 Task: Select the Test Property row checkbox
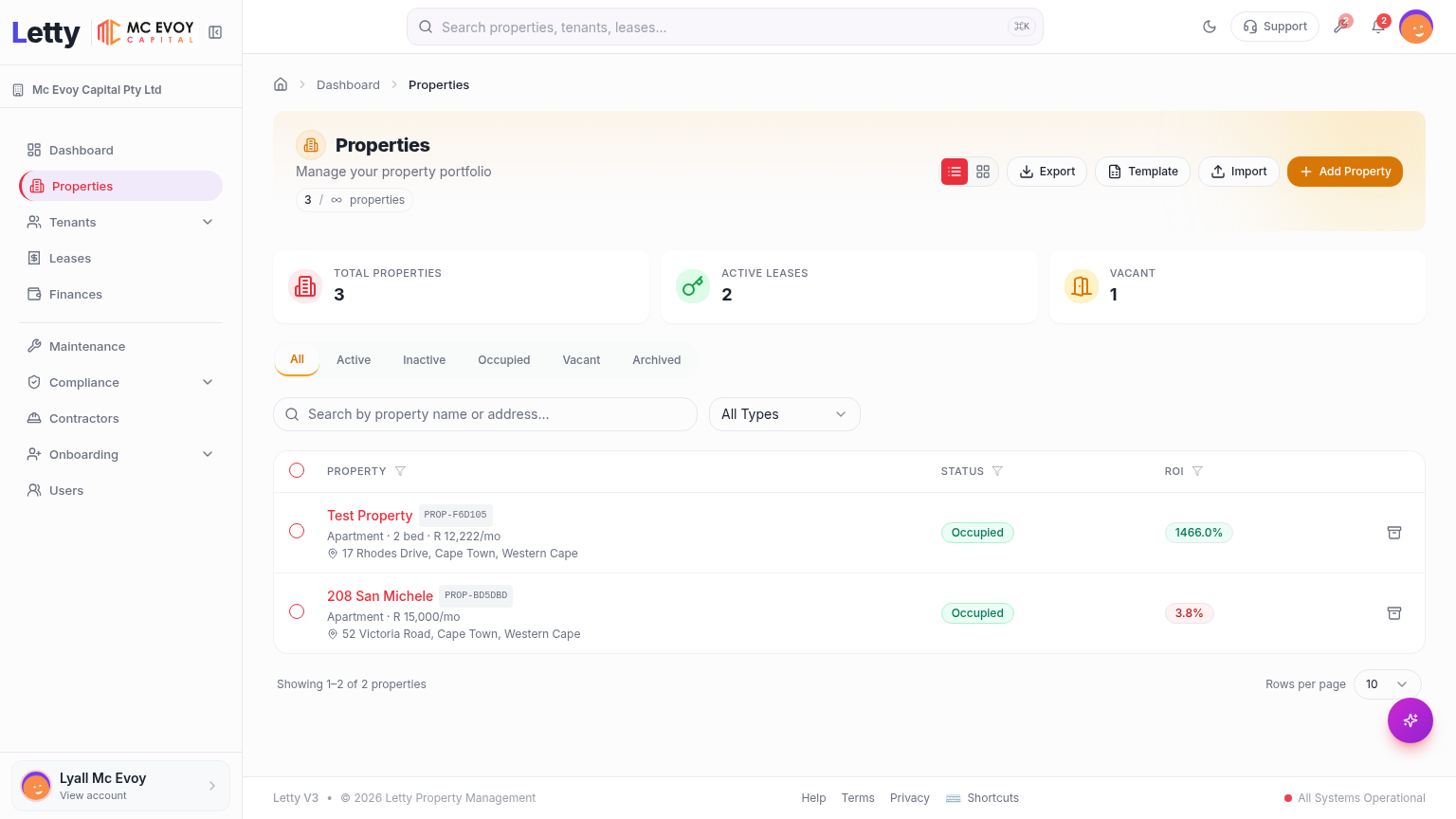coord(297,531)
